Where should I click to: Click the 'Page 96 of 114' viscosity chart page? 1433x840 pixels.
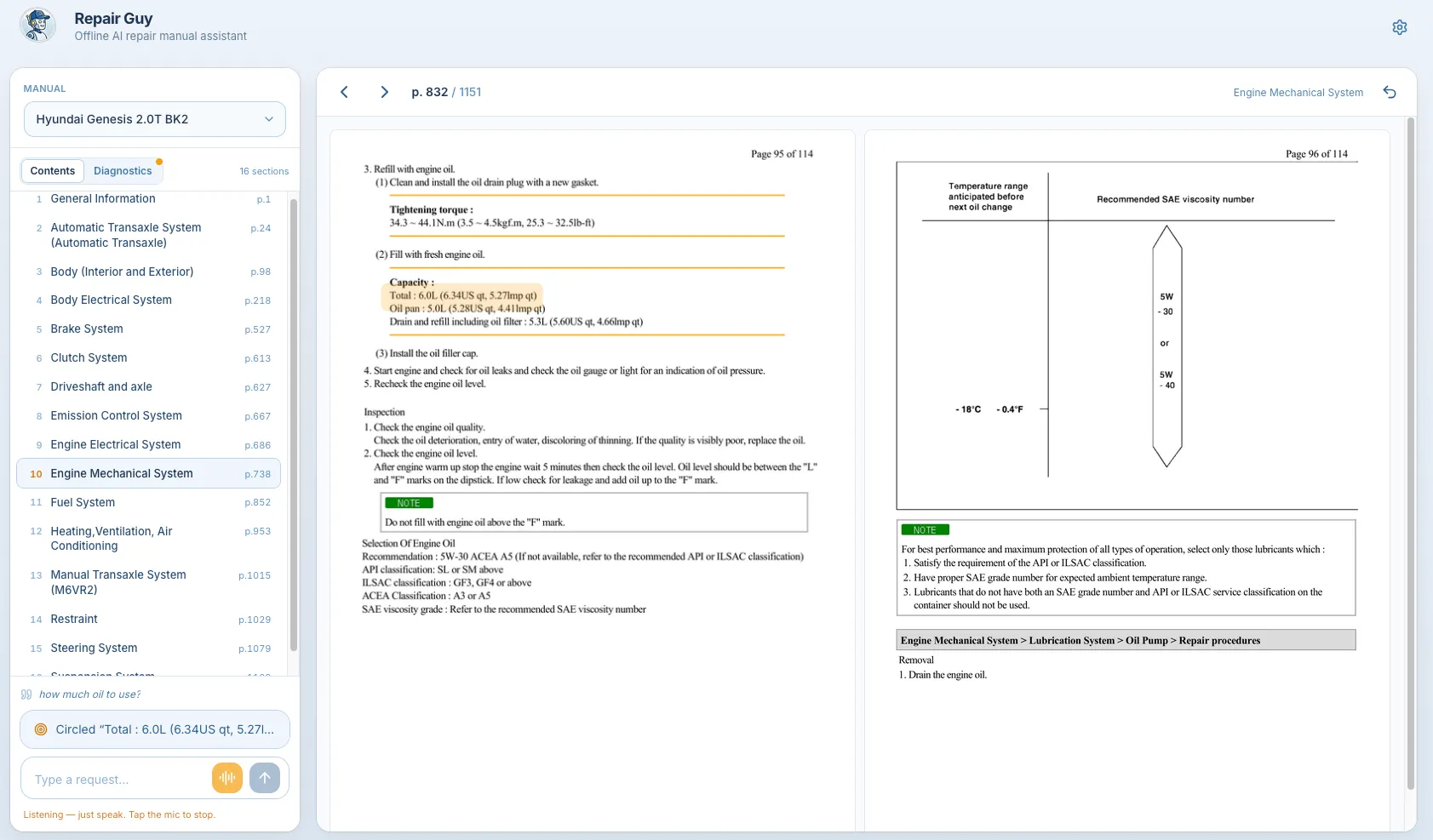tap(1127, 481)
